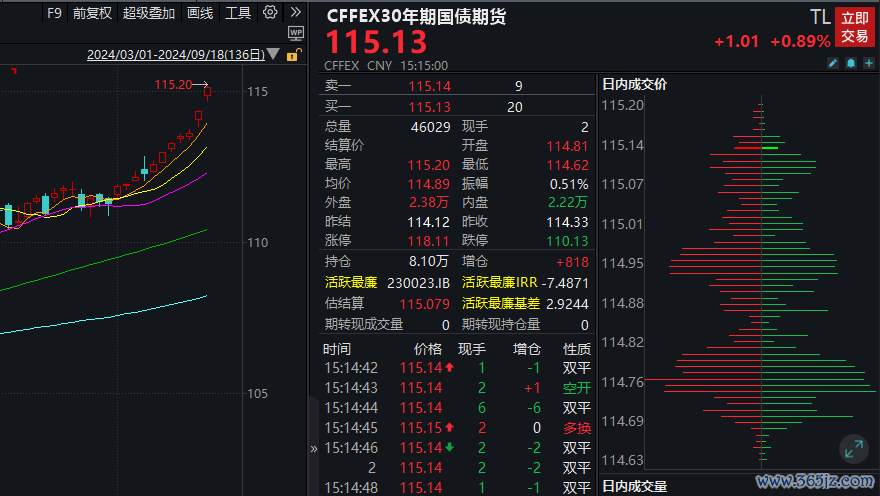Image resolution: width=880 pixels, height=496 pixels.
Task: Click the 增仓 value +818
Action: click(x=572, y=262)
